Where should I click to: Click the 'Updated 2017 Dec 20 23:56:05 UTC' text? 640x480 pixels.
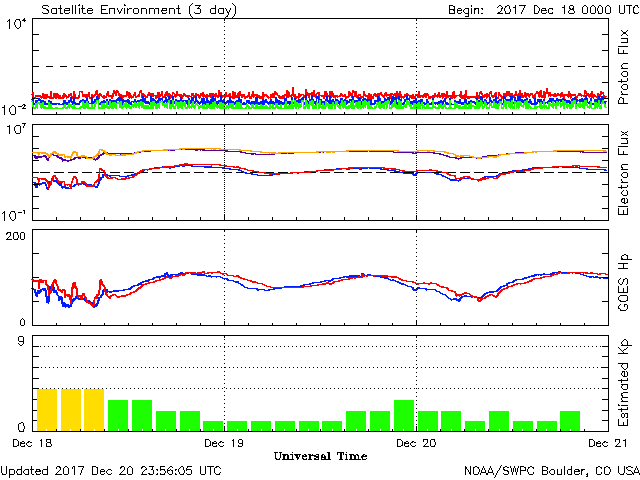(x=111, y=471)
